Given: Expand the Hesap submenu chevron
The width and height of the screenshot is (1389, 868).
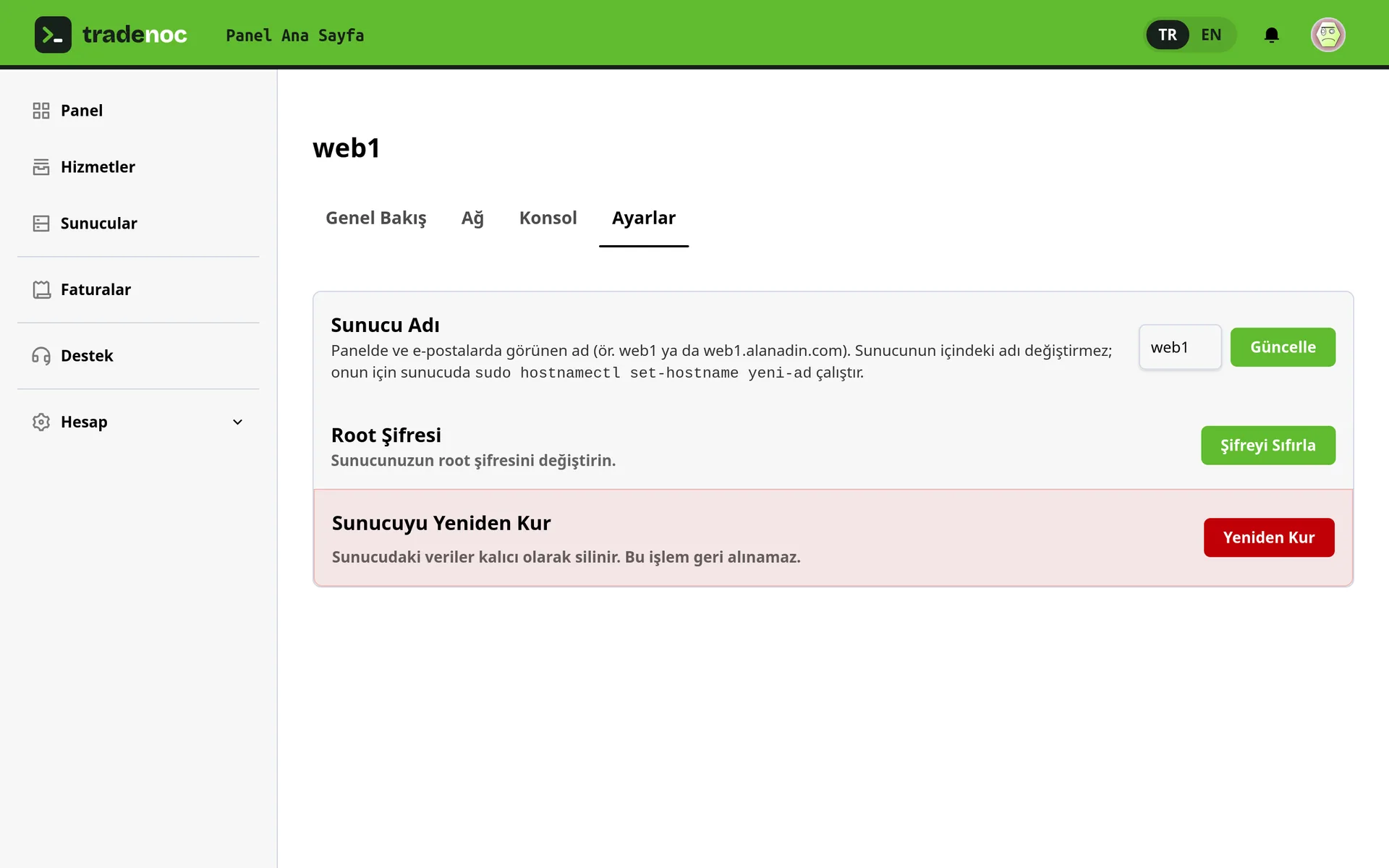Looking at the screenshot, I should click(x=237, y=422).
